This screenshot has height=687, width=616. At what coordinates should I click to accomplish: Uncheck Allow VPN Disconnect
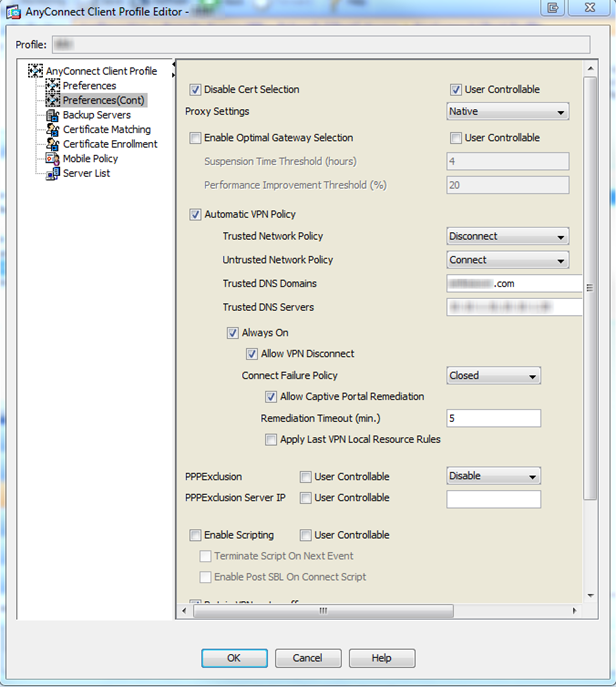pos(251,354)
